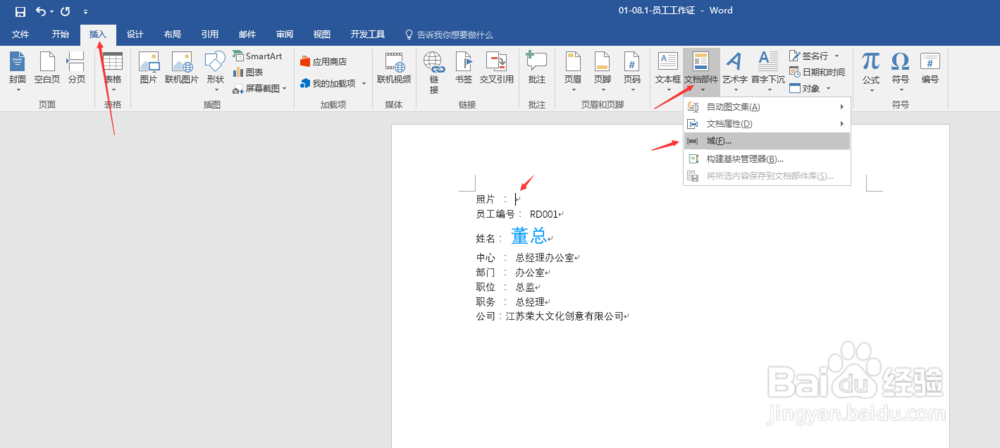Insert a cover page (封面)
The height and width of the screenshot is (448, 1000).
click(x=17, y=71)
